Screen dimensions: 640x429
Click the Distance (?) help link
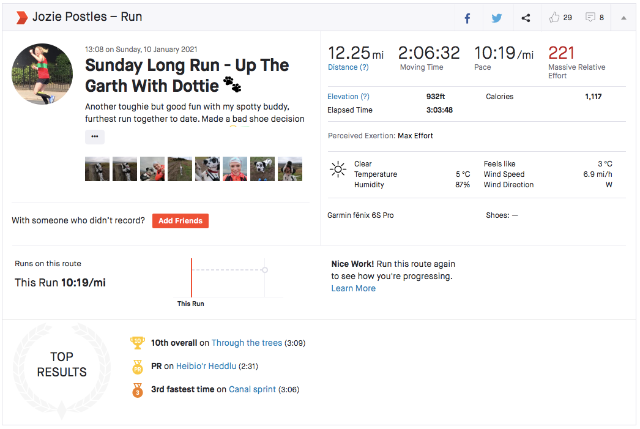[348, 68]
